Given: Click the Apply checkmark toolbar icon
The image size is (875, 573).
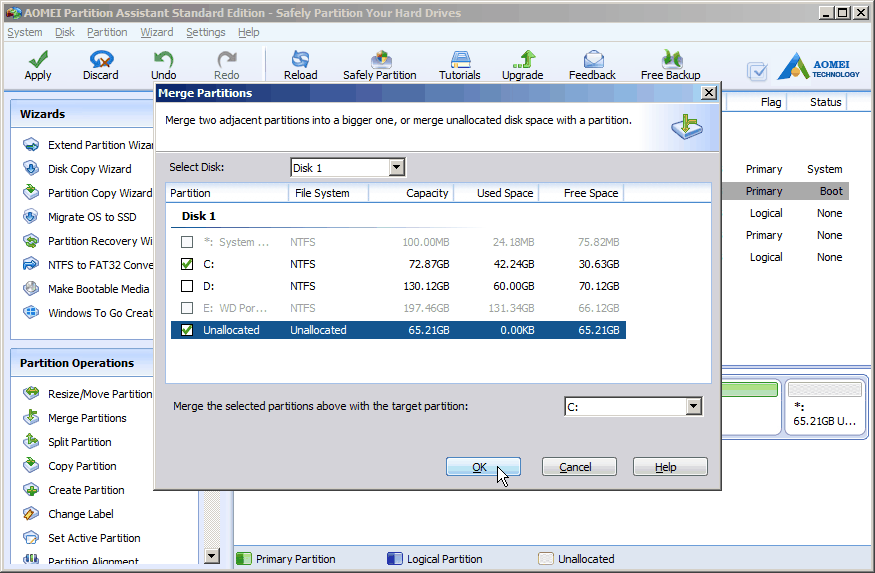Looking at the screenshot, I should [x=38, y=59].
